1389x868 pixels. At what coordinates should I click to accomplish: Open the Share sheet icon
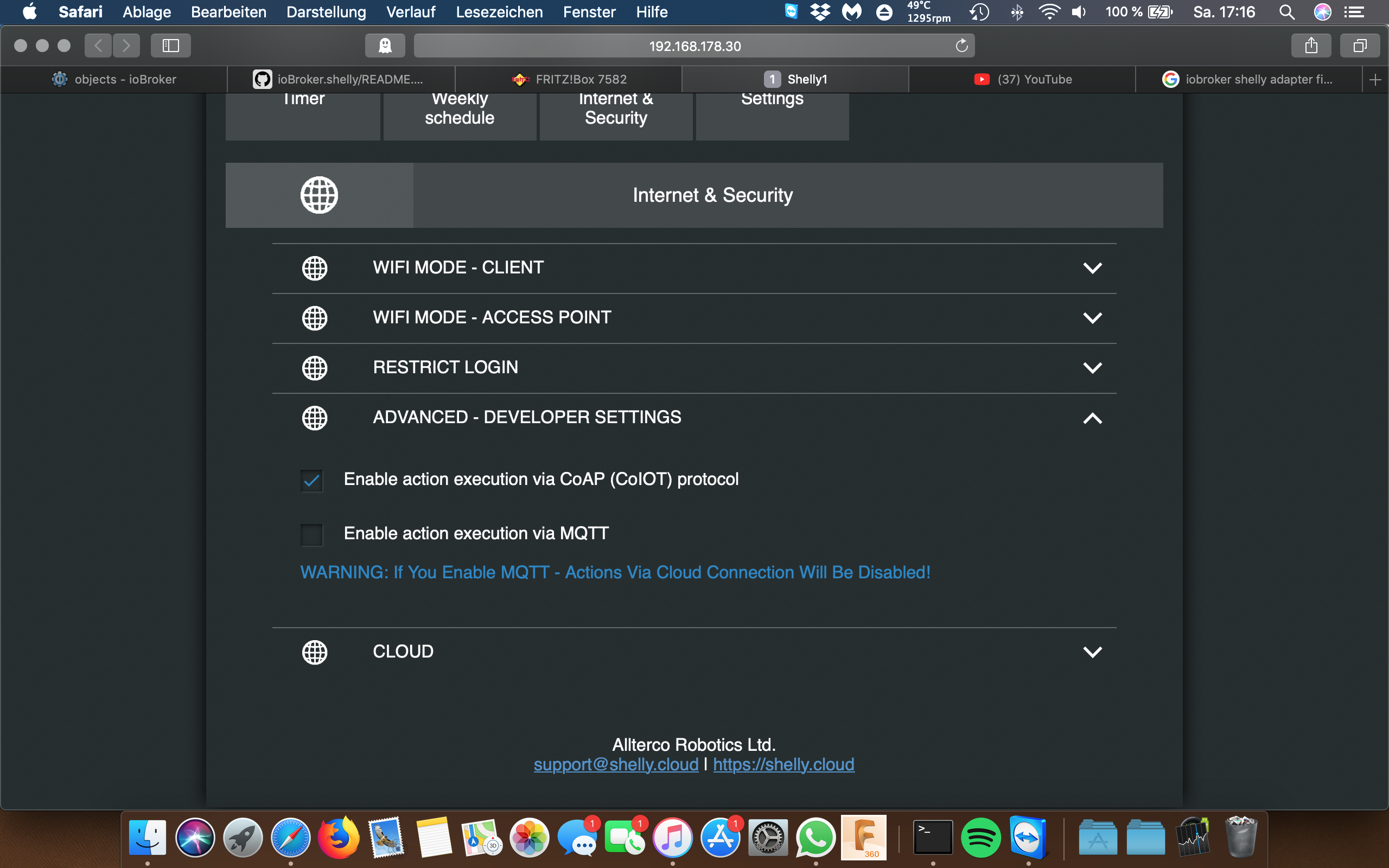pyautogui.click(x=1310, y=46)
